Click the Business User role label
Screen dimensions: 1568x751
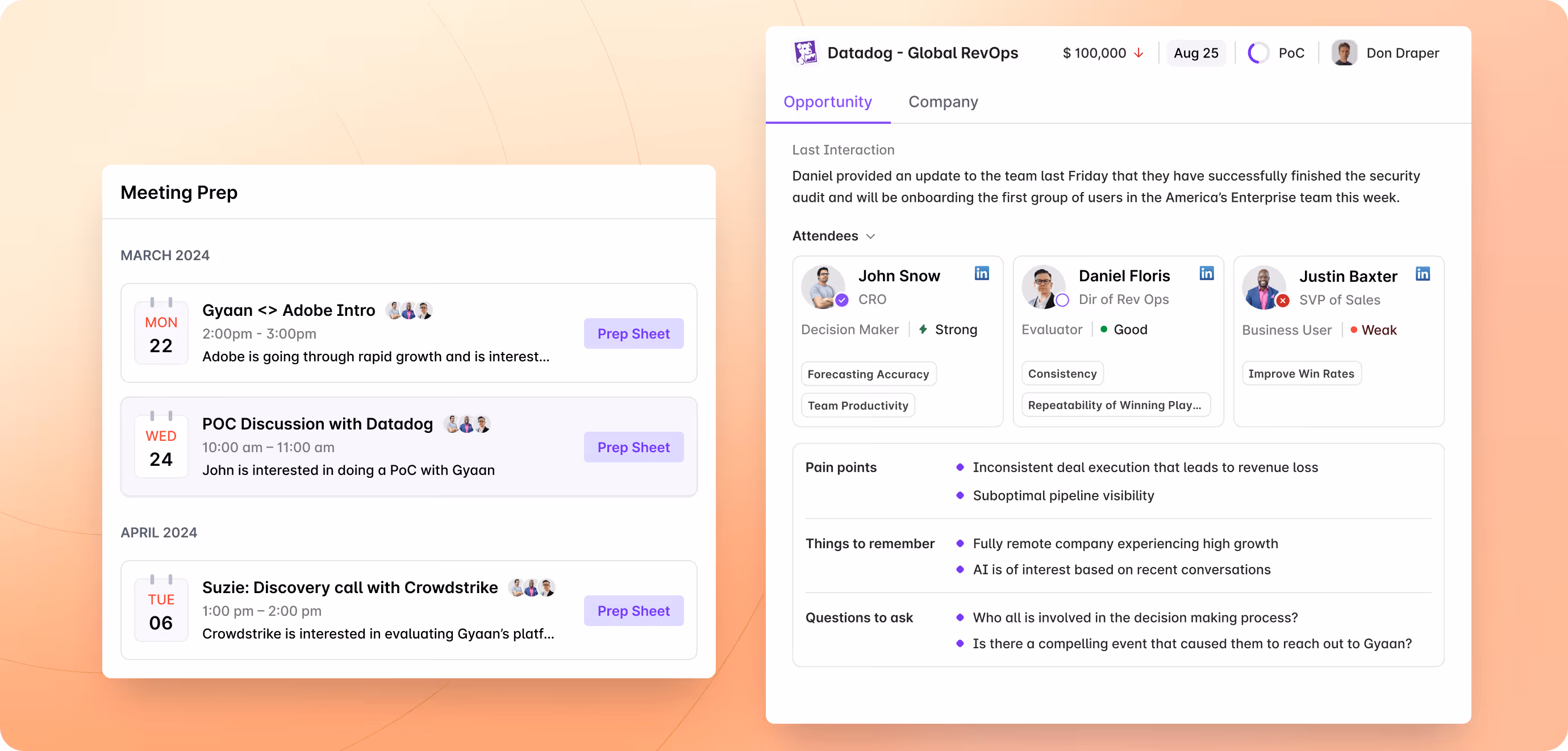click(x=1287, y=330)
